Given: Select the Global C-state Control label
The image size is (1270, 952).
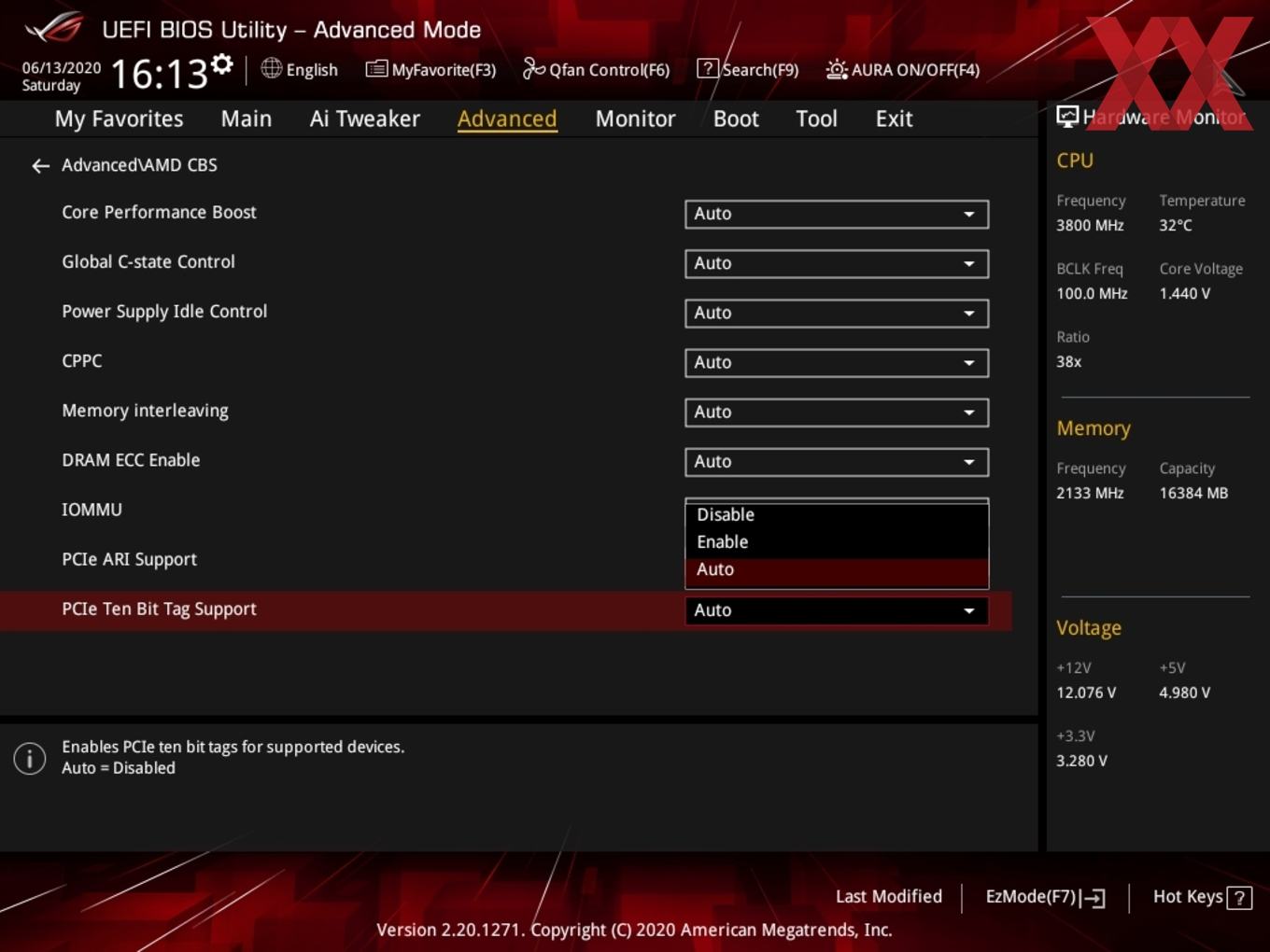Looking at the screenshot, I should click(148, 261).
